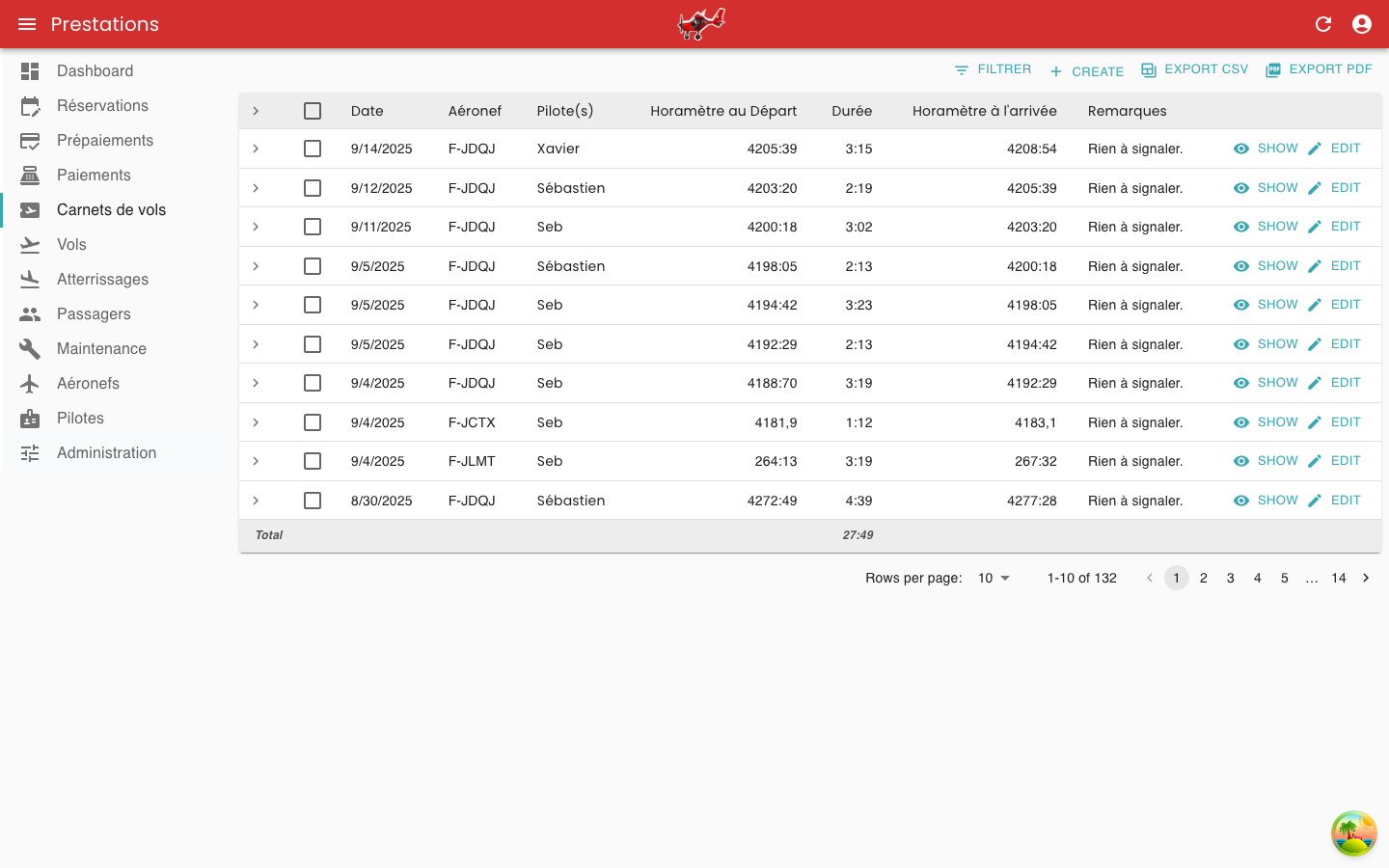Screen dimensions: 1389x868
Task: Export the list with EXPORT CSV
Action: point(1194,69)
